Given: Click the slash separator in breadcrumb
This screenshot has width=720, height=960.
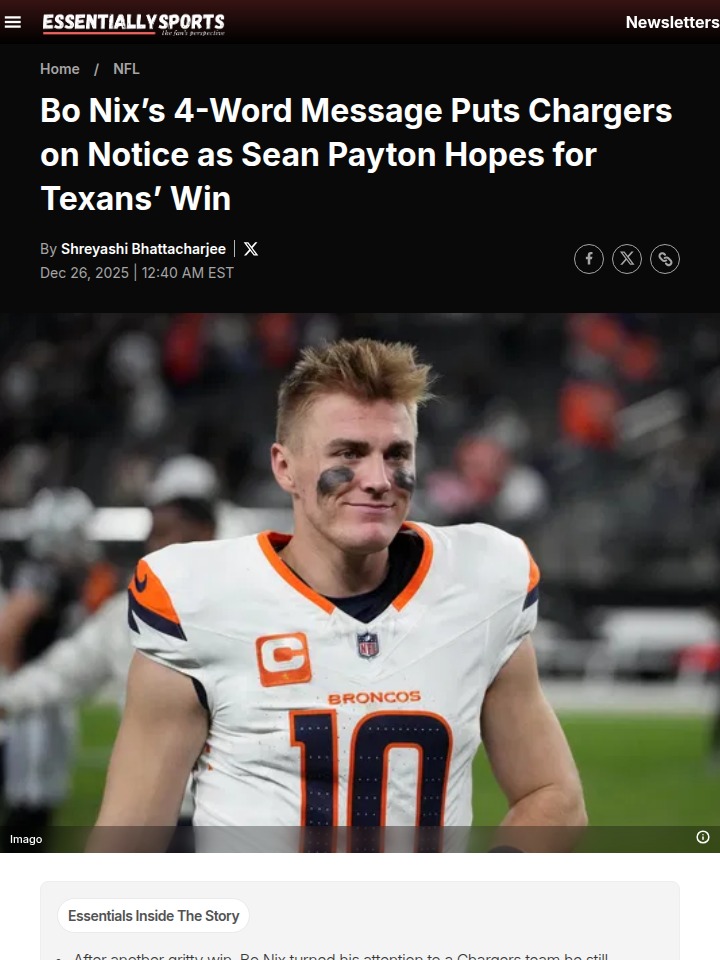Looking at the screenshot, I should pos(96,69).
